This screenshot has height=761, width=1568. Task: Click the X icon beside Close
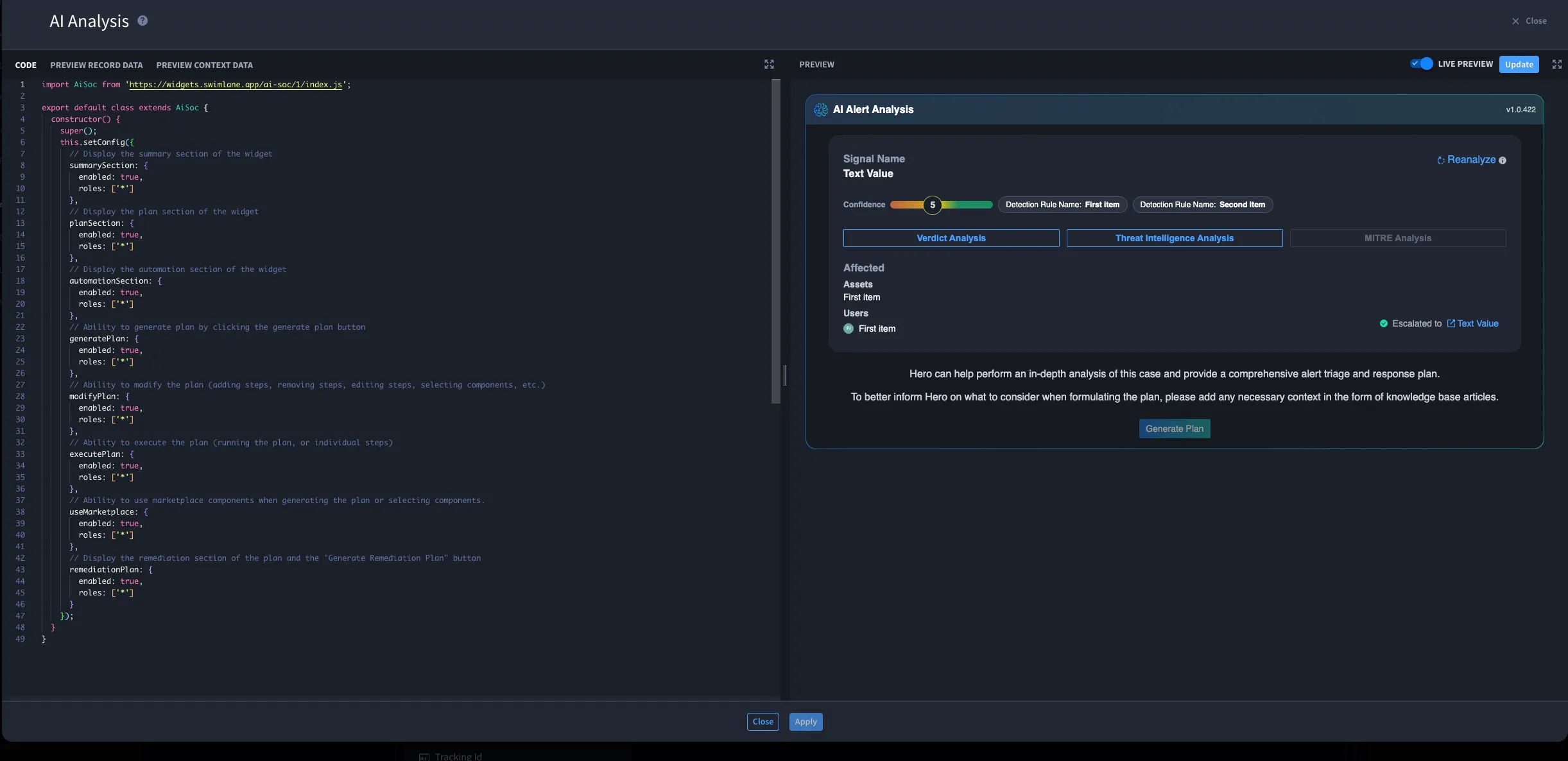[1515, 21]
